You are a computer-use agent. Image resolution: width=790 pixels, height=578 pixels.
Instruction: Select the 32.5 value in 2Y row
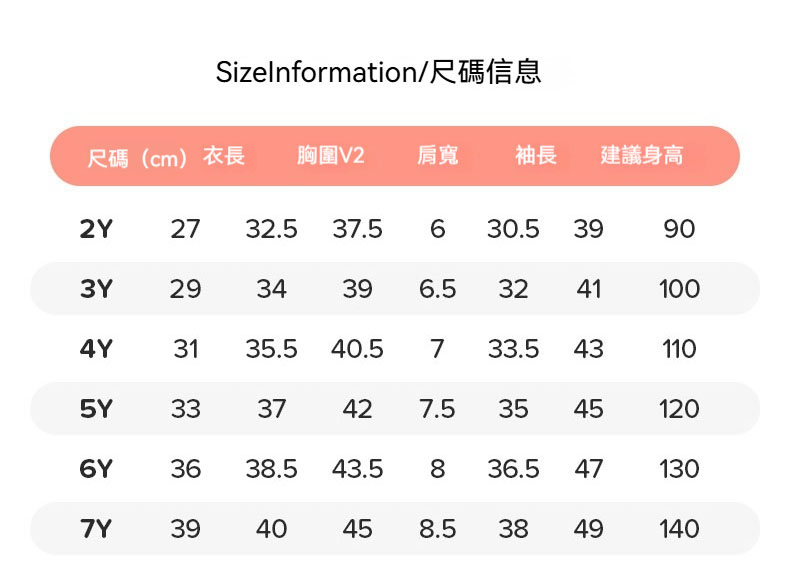tap(271, 229)
